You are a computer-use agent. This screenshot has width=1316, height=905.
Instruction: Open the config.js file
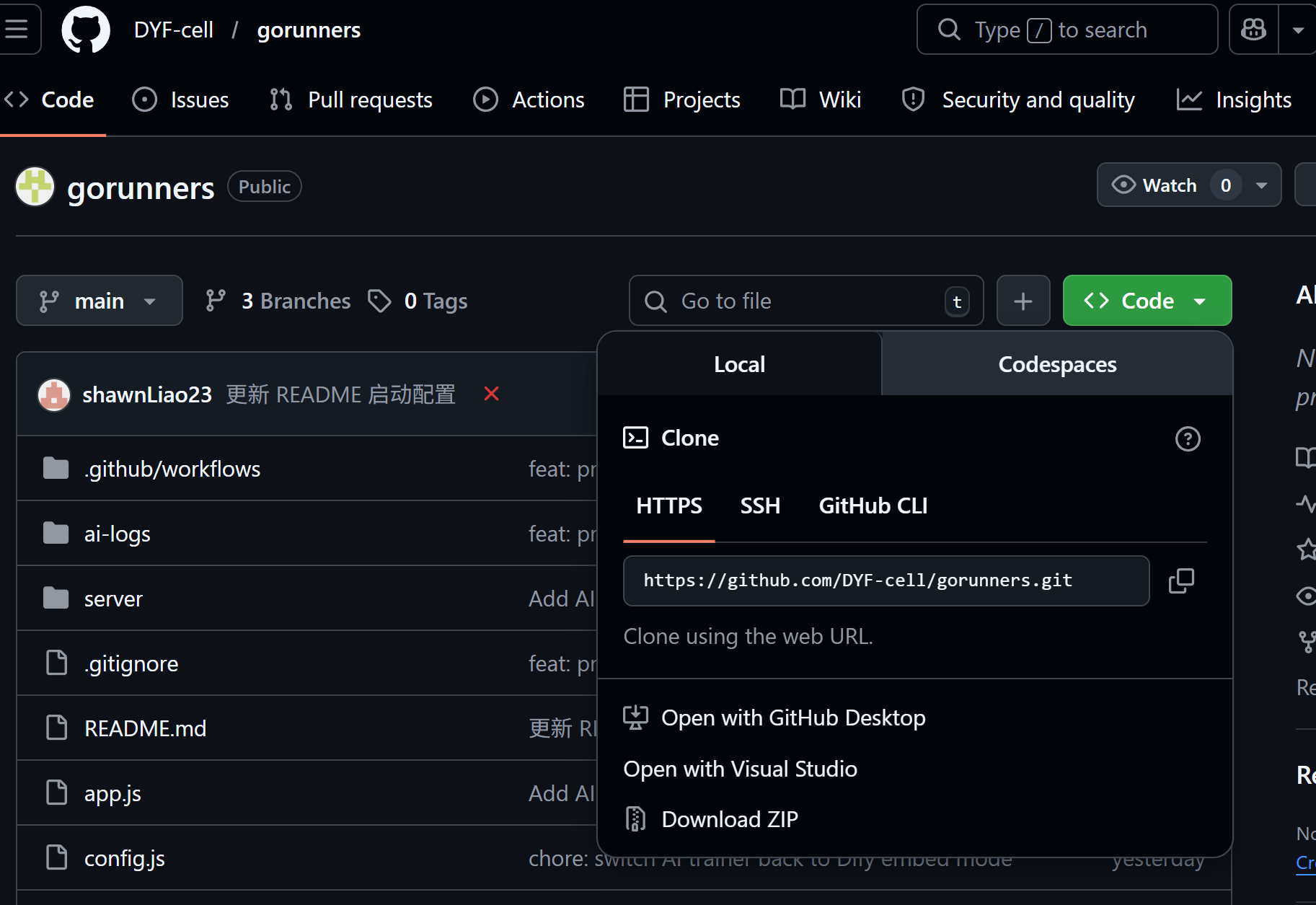click(125, 858)
